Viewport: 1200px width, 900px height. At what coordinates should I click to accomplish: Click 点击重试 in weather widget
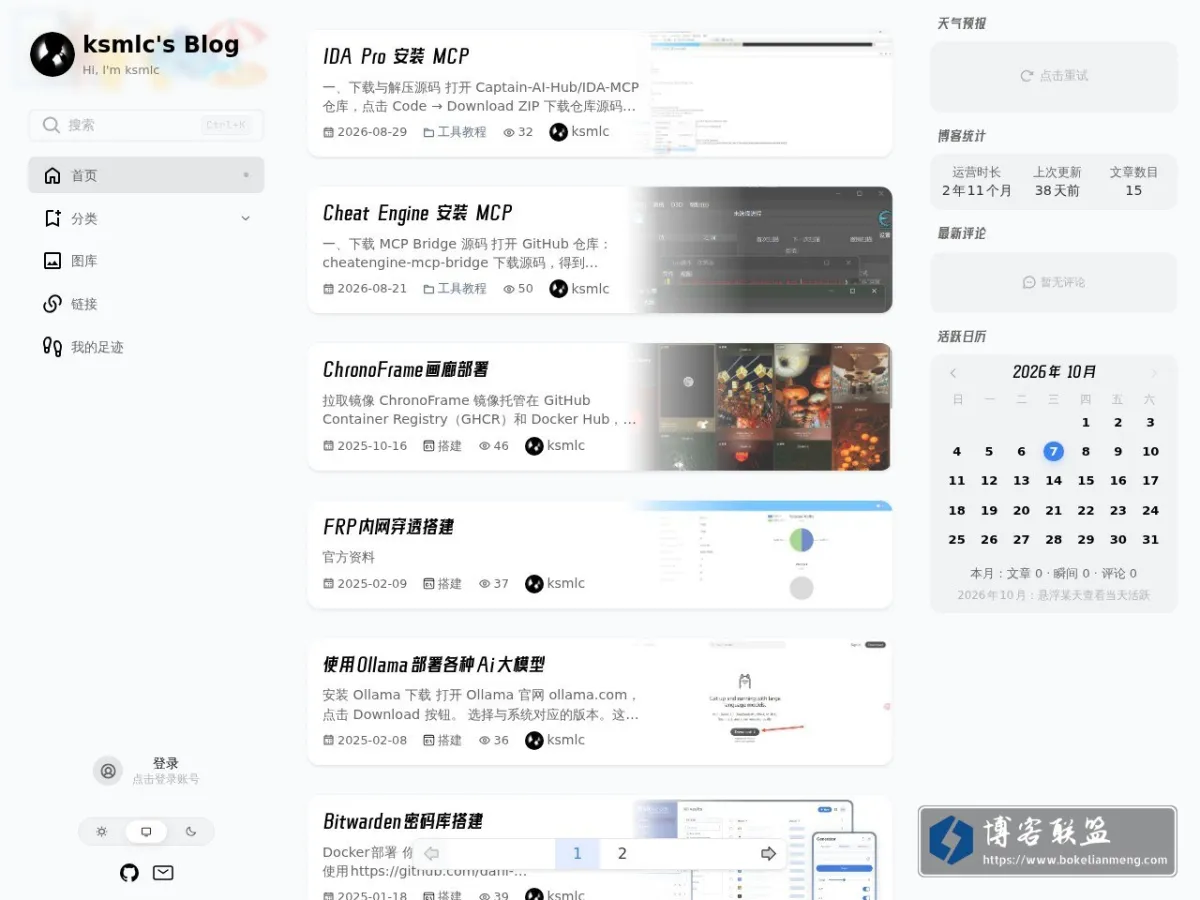(x=1054, y=76)
